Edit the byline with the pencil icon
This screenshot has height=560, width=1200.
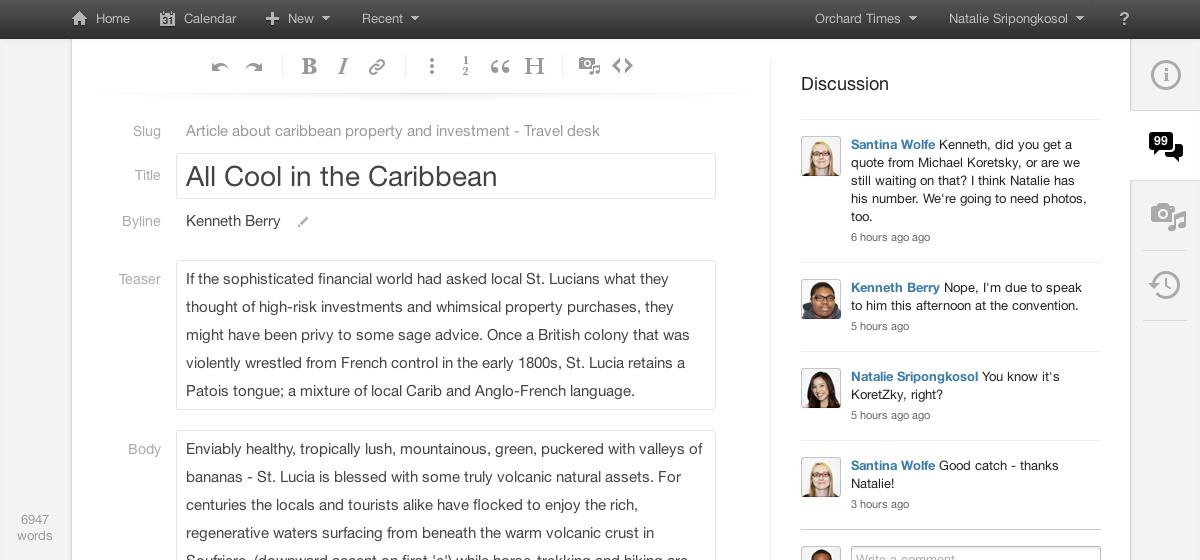(303, 222)
